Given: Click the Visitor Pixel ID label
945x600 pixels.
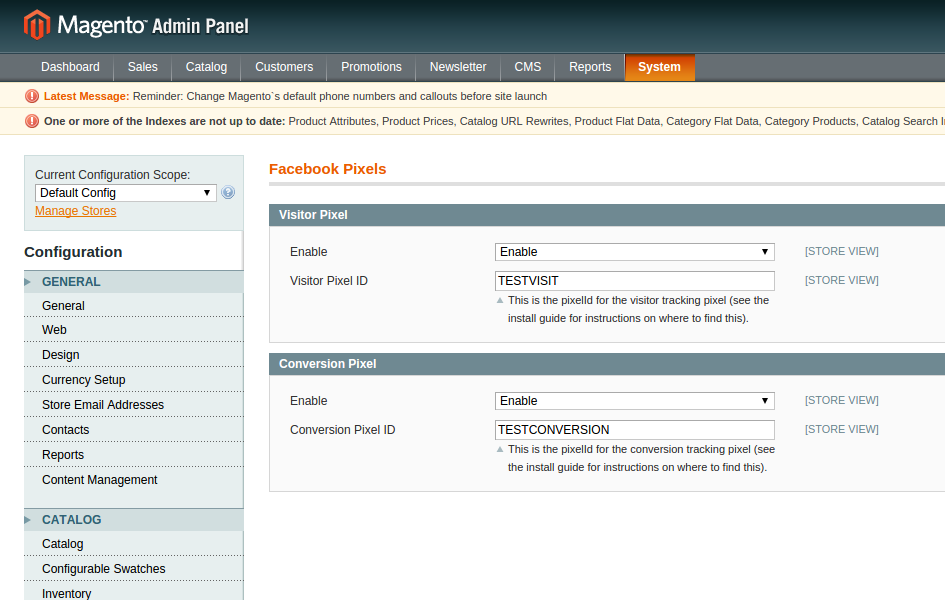Looking at the screenshot, I should click(x=328, y=281).
